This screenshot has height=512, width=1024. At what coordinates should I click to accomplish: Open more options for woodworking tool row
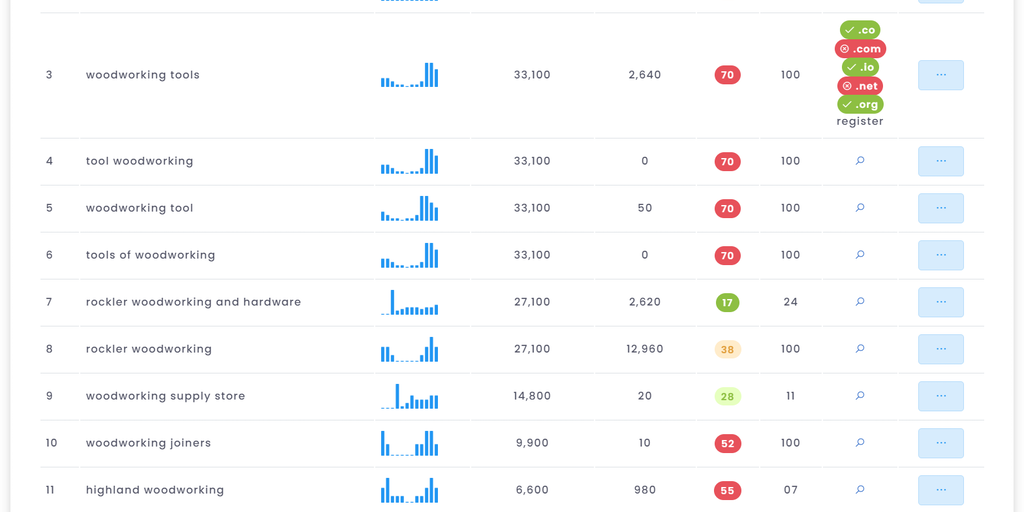pos(940,208)
